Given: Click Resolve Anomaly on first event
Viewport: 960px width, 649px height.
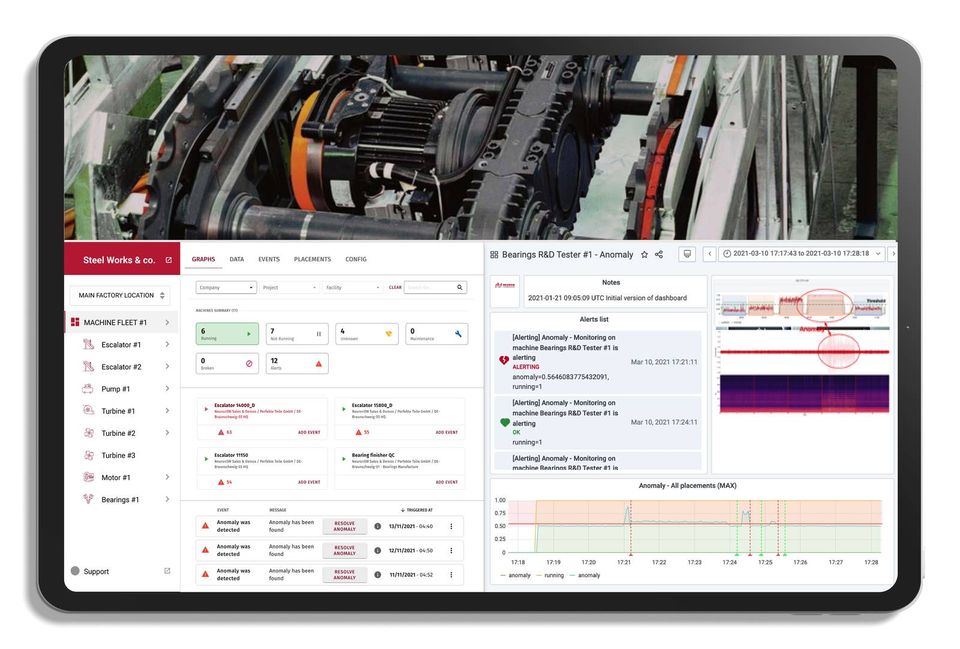Looking at the screenshot, I should pos(344,526).
